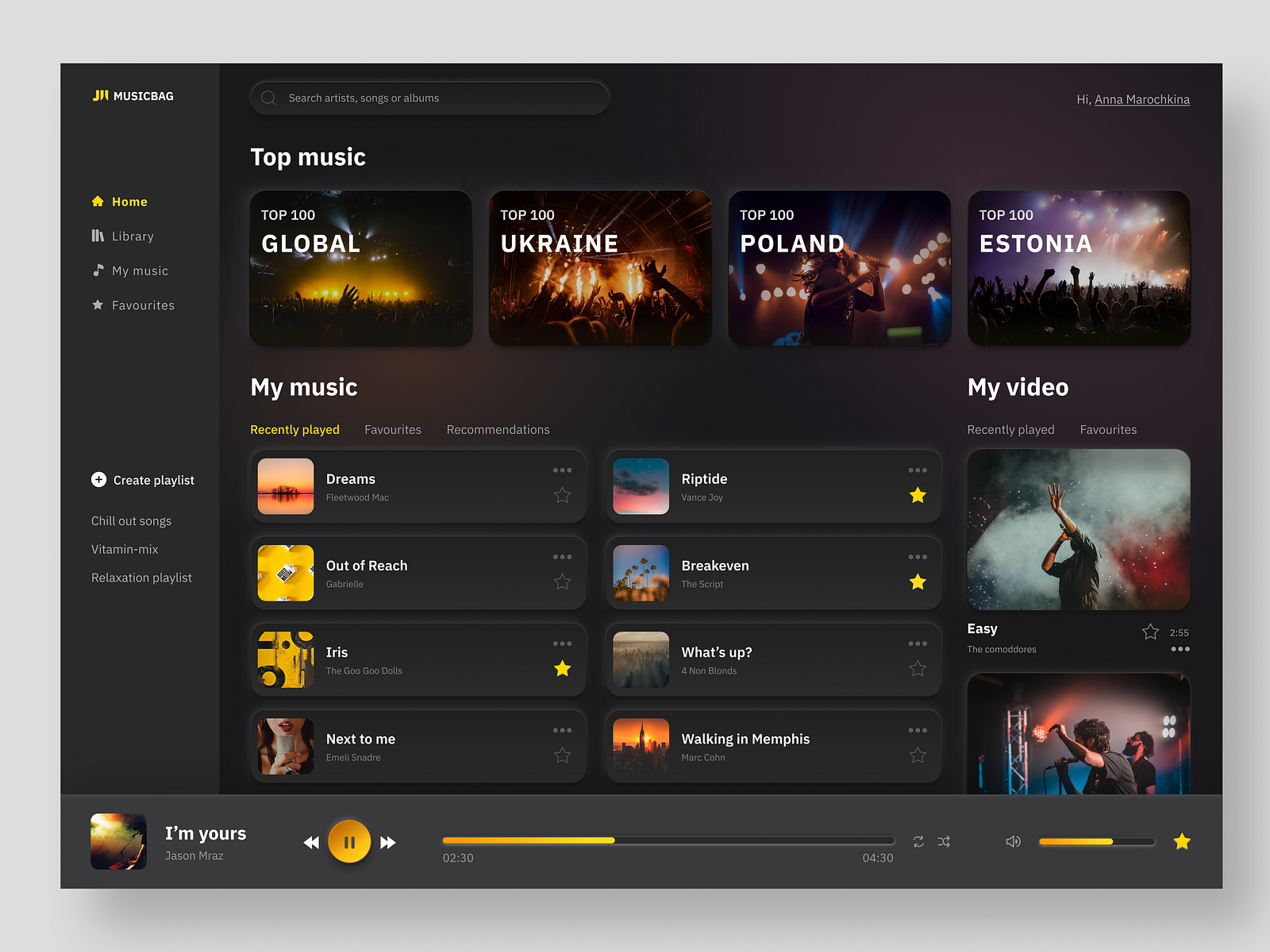Enable shuffle playback mode
Viewport: 1270px width, 952px height.
945,841
